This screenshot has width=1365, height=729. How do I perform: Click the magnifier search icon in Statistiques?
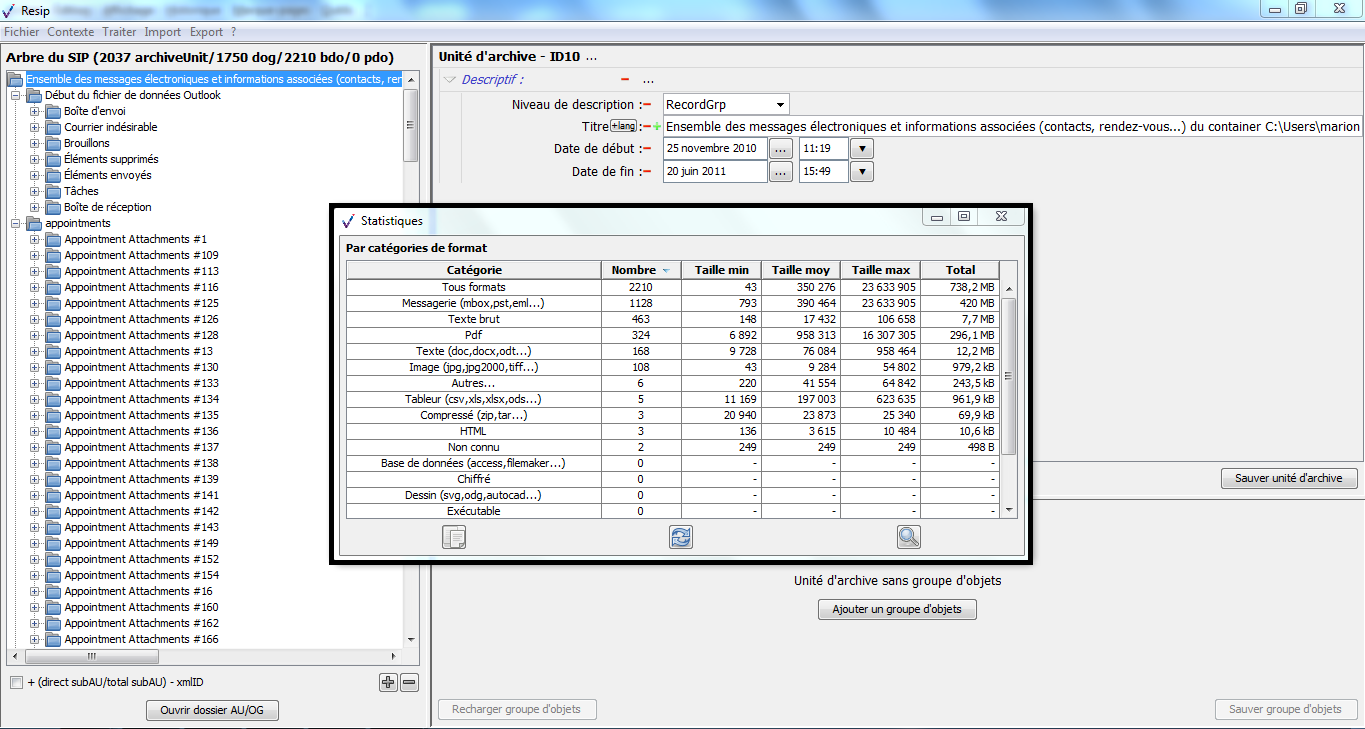(x=908, y=537)
